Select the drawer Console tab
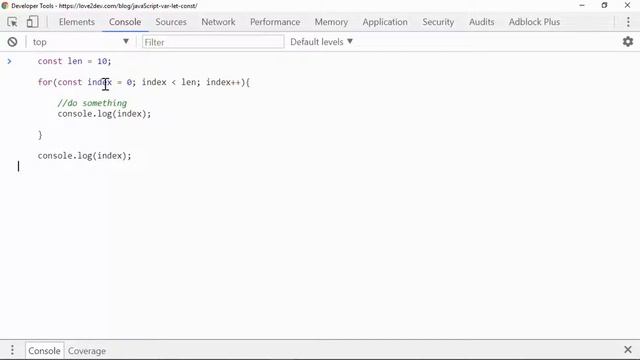This screenshot has height=360, width=640. (44, 351)
